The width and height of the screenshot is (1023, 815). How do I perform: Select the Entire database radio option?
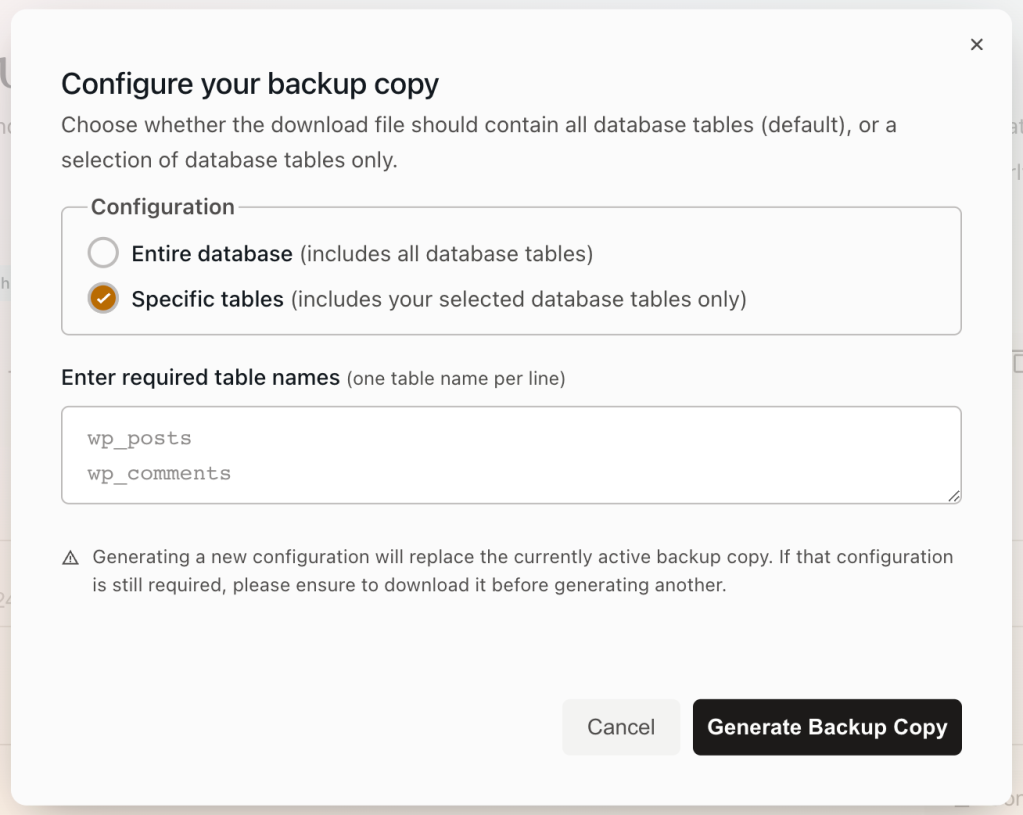[x=103, y=253]
